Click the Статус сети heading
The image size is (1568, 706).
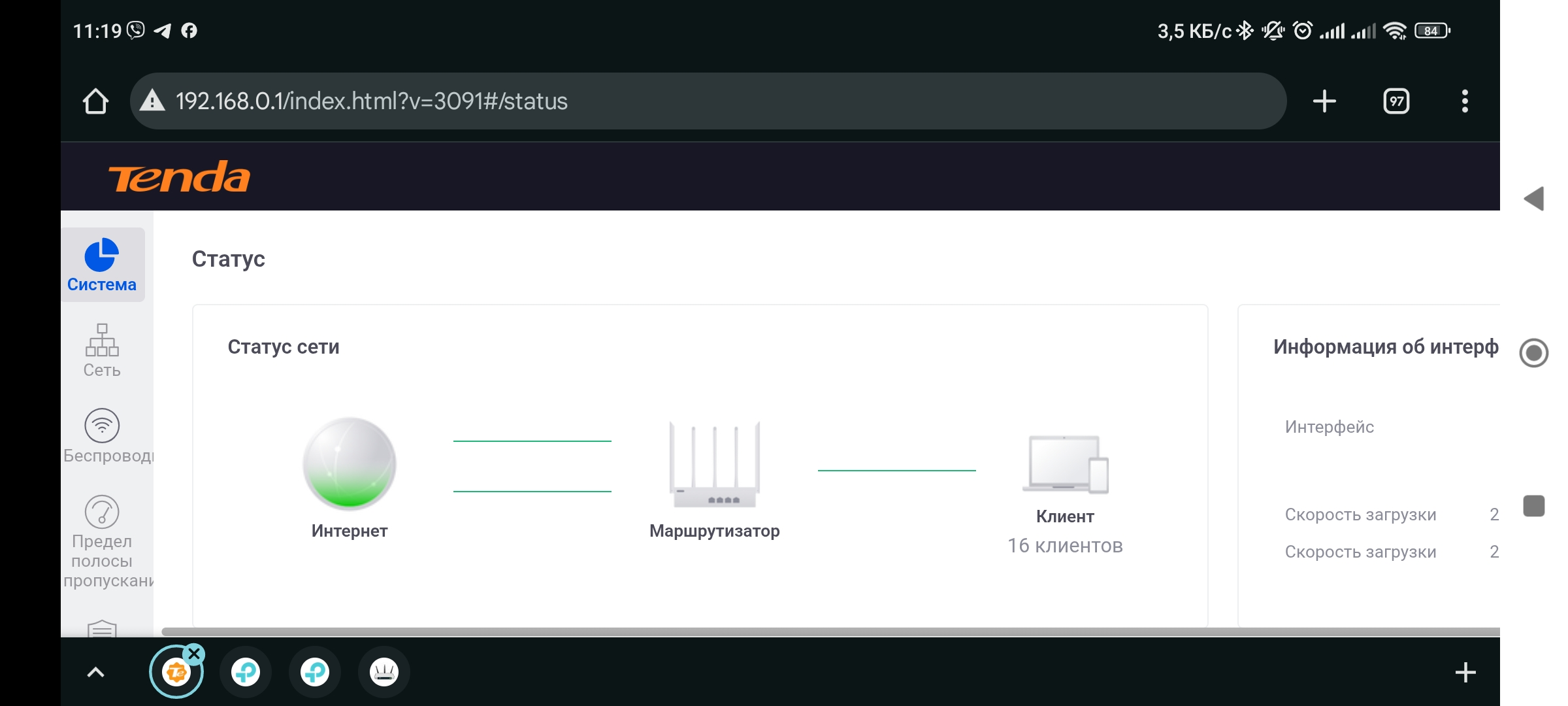coord(284,346)
